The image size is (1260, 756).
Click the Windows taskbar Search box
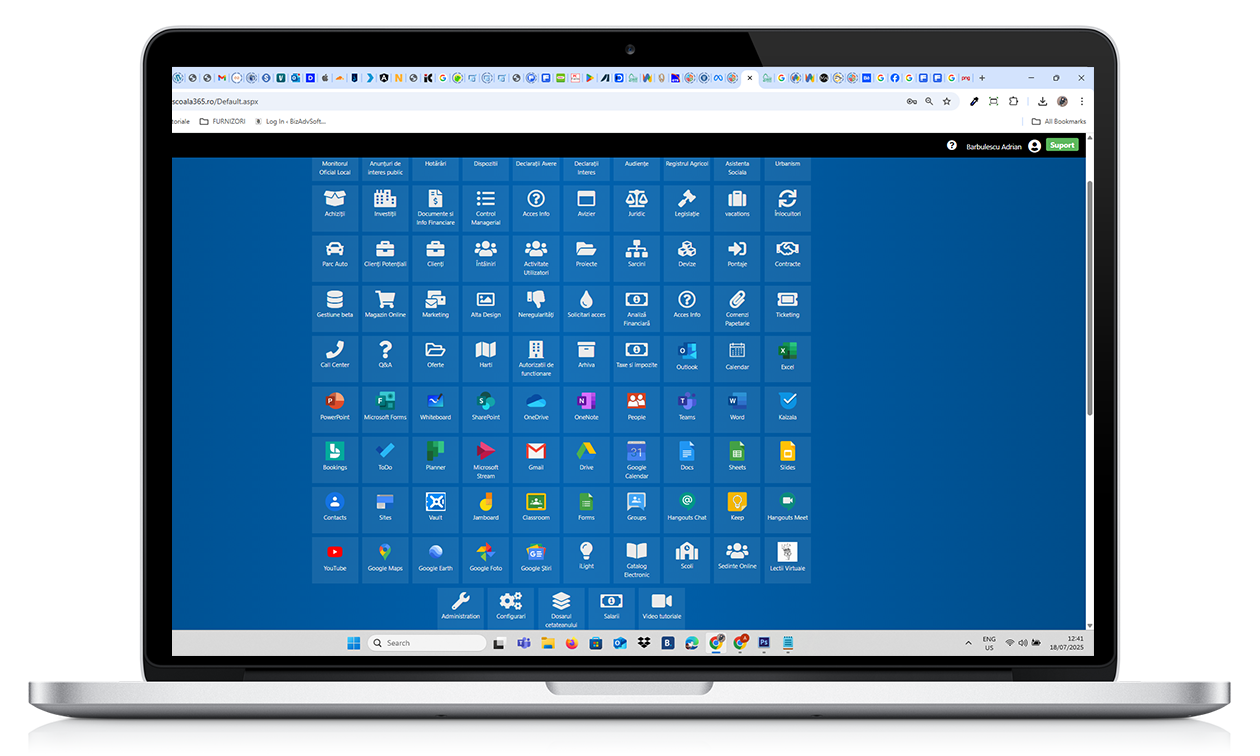[427, 643]
